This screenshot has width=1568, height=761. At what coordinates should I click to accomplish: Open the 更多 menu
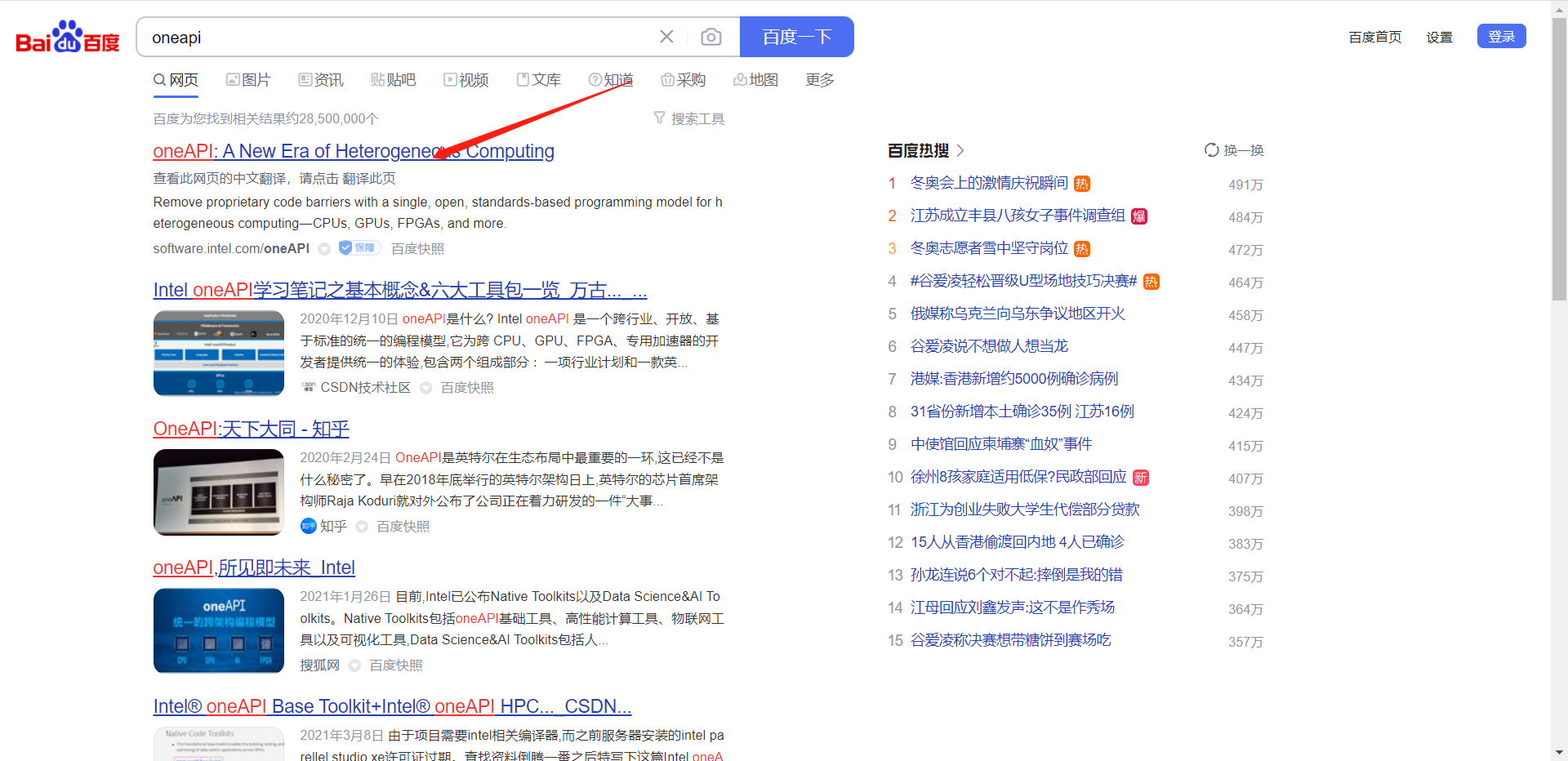pyautogui.click(x=819, y=79)
